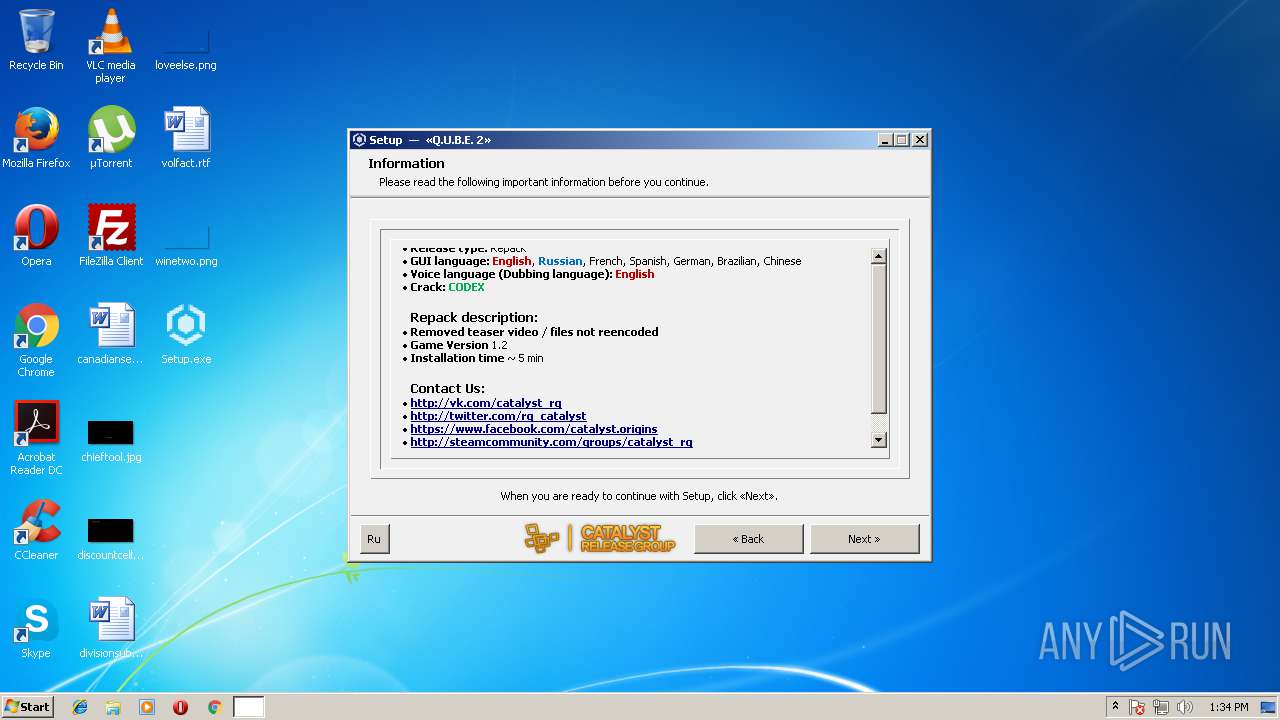This screenshot has width=1280, height=720.
Task: Select the volfact.rtf document icon
Action: 186,138
